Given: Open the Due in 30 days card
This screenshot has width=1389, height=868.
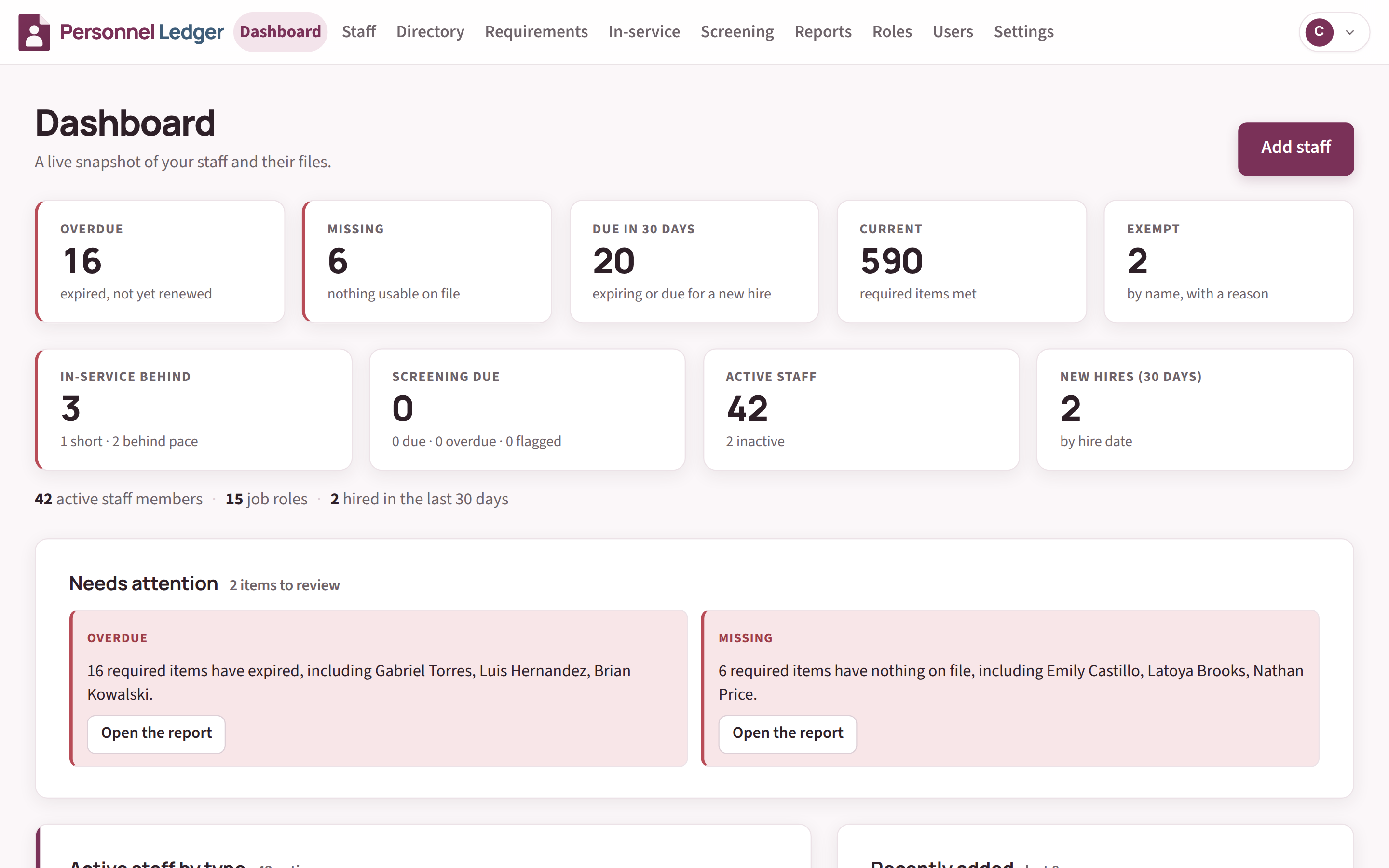Looking at the screenshot, I should (x=694, y=261).
